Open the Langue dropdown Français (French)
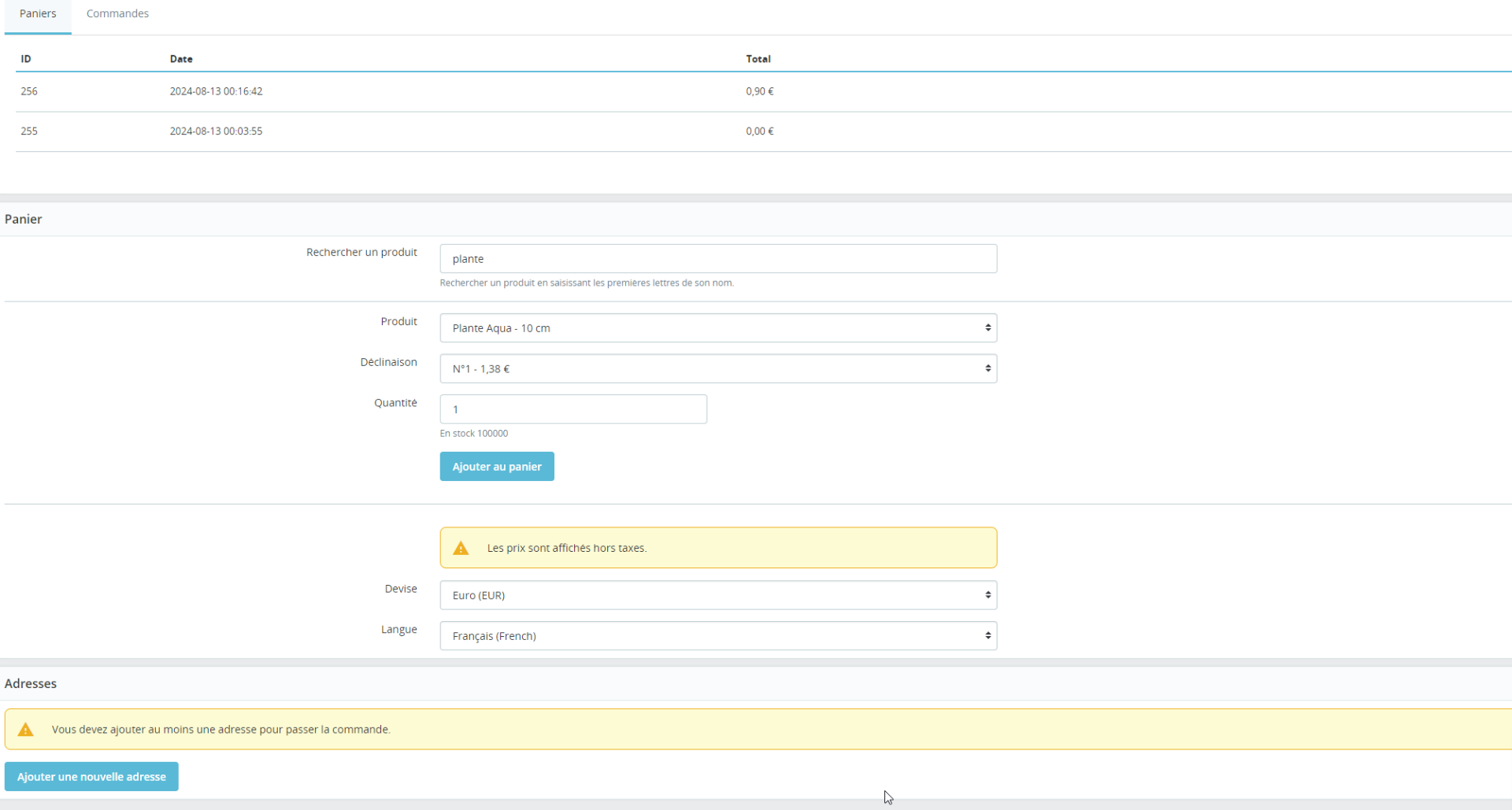This screenshot has height=810, width=1512. point(718,636)
